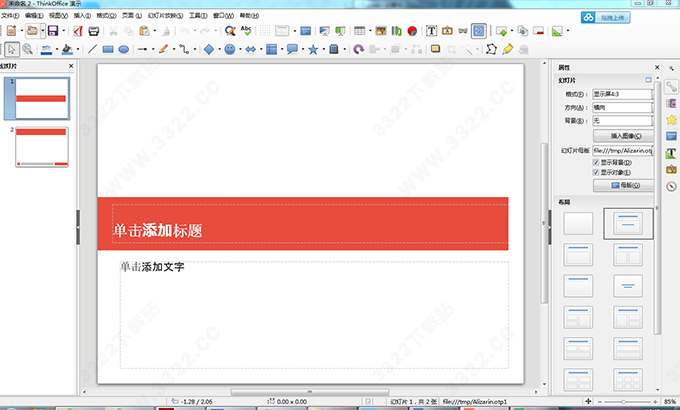680x410 pixels.
Task: Select the Zoom magnifier tool
Action: (x=27, y=49)
